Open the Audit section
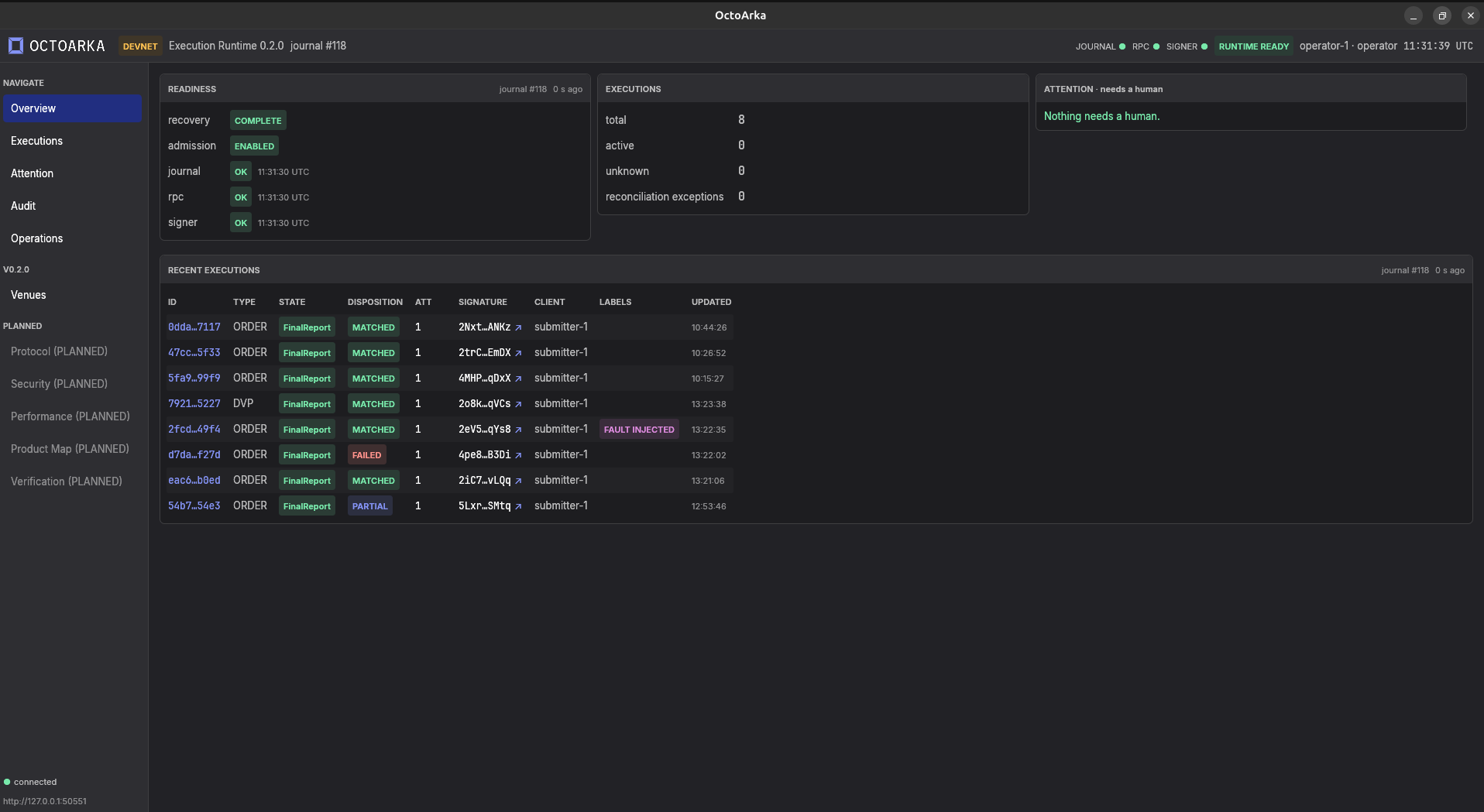Viewport: 1484px width, 812px height. tap(72, 206)
